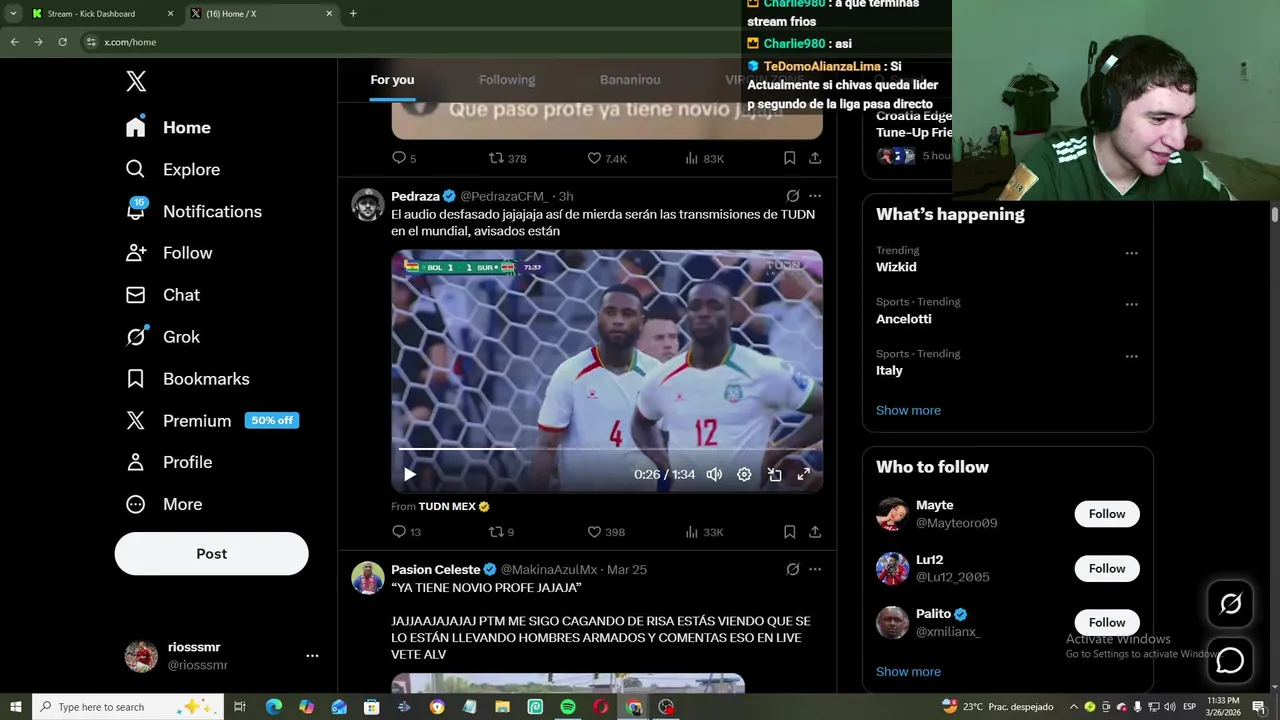Click the taskbar search box
The height and width of the screenshot is (720, 1280).
127,707
